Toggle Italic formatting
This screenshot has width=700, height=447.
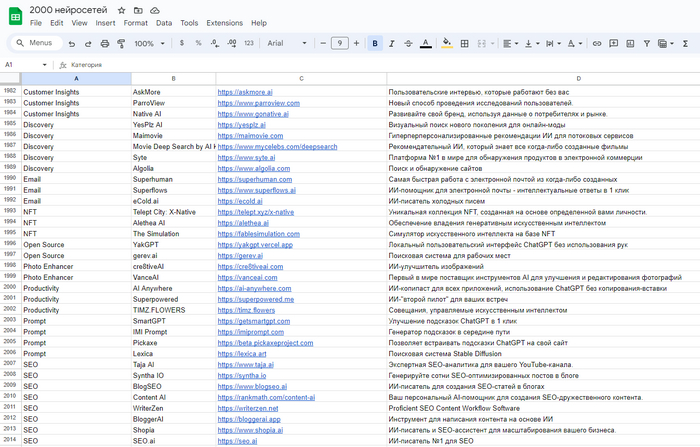(x=392, y=44)
